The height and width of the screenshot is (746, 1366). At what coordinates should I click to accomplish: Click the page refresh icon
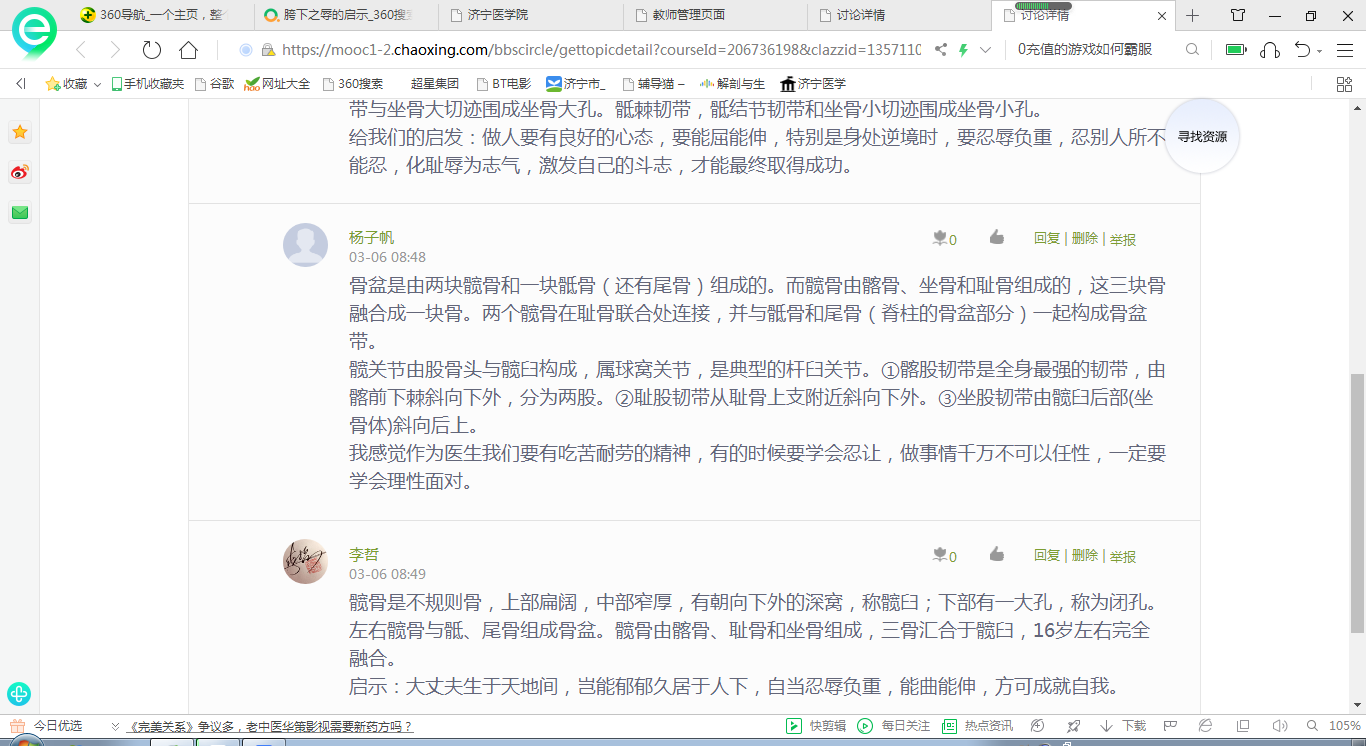coord(152,50)
